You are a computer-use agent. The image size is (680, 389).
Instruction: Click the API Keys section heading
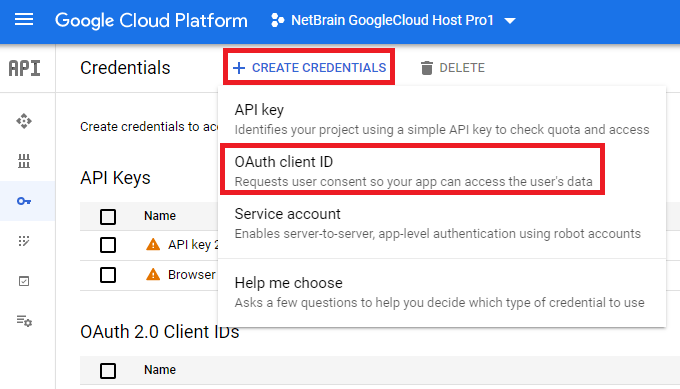pyautogui.click(x=115, y=178)
